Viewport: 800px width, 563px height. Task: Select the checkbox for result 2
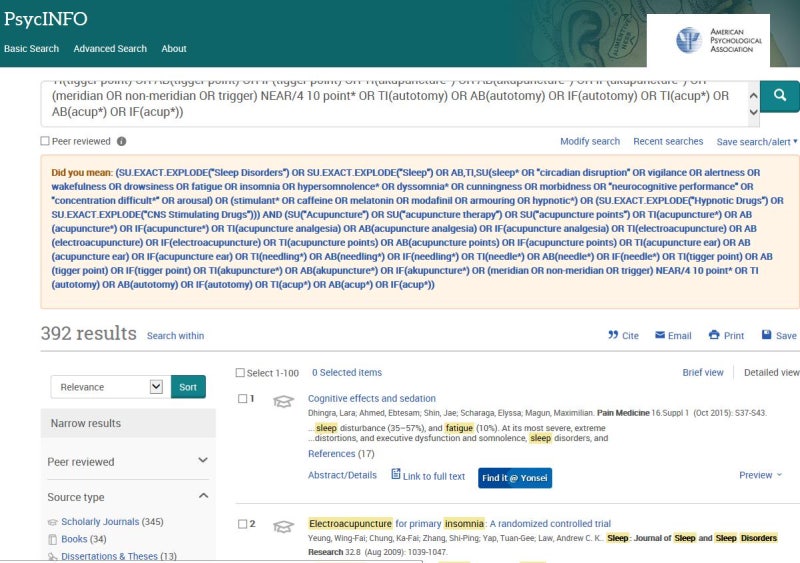tap(242, 524)
